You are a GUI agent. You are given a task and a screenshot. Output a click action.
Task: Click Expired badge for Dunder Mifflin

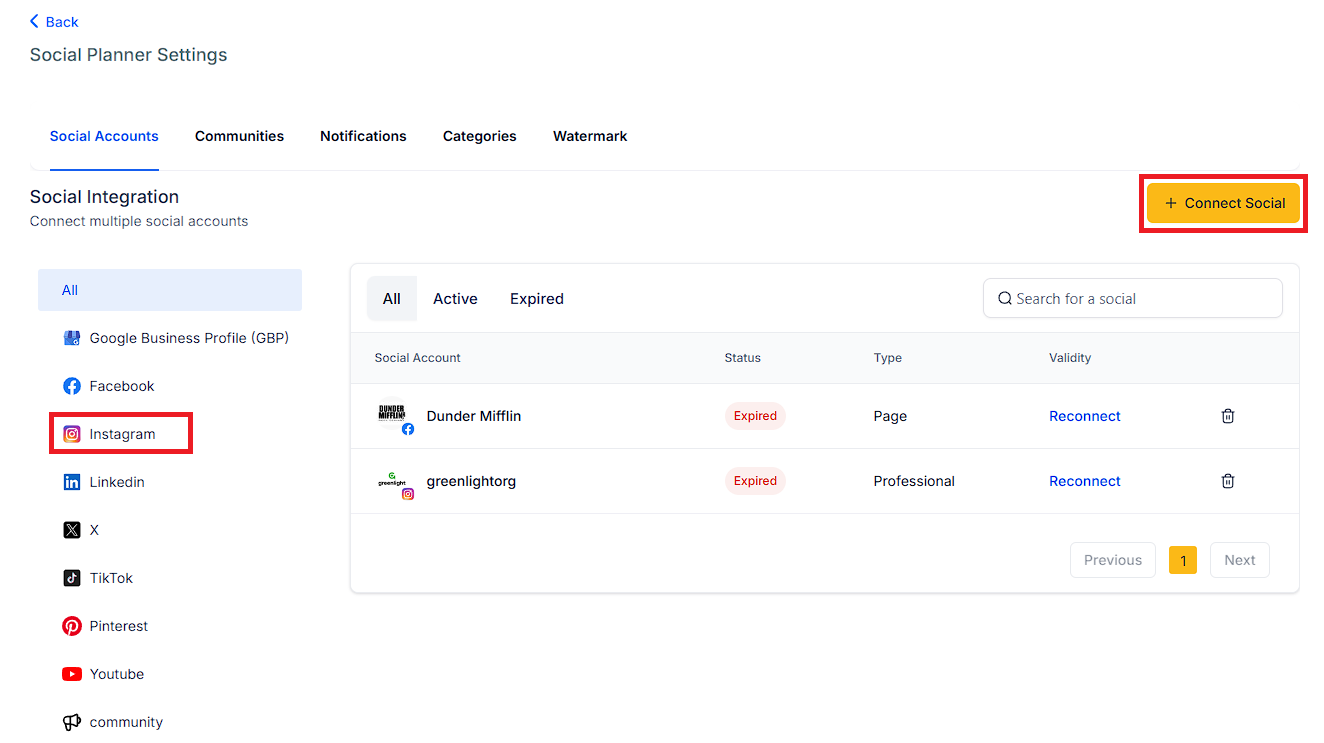(755, 416)
